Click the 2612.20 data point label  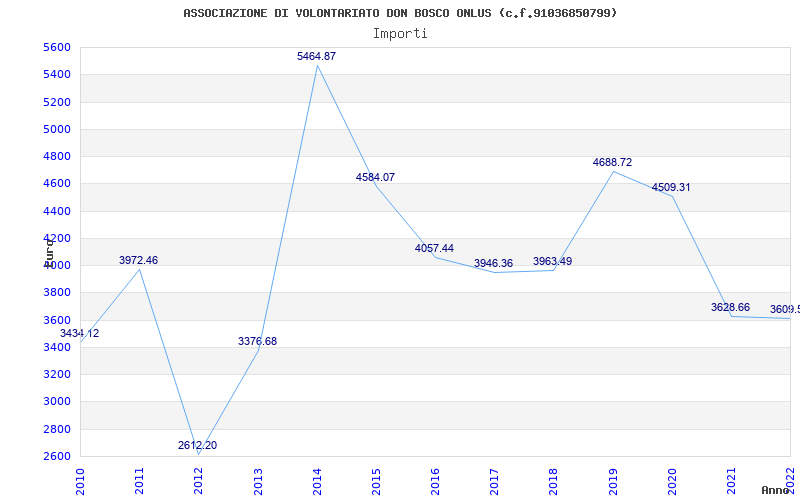tap(197, 445)
